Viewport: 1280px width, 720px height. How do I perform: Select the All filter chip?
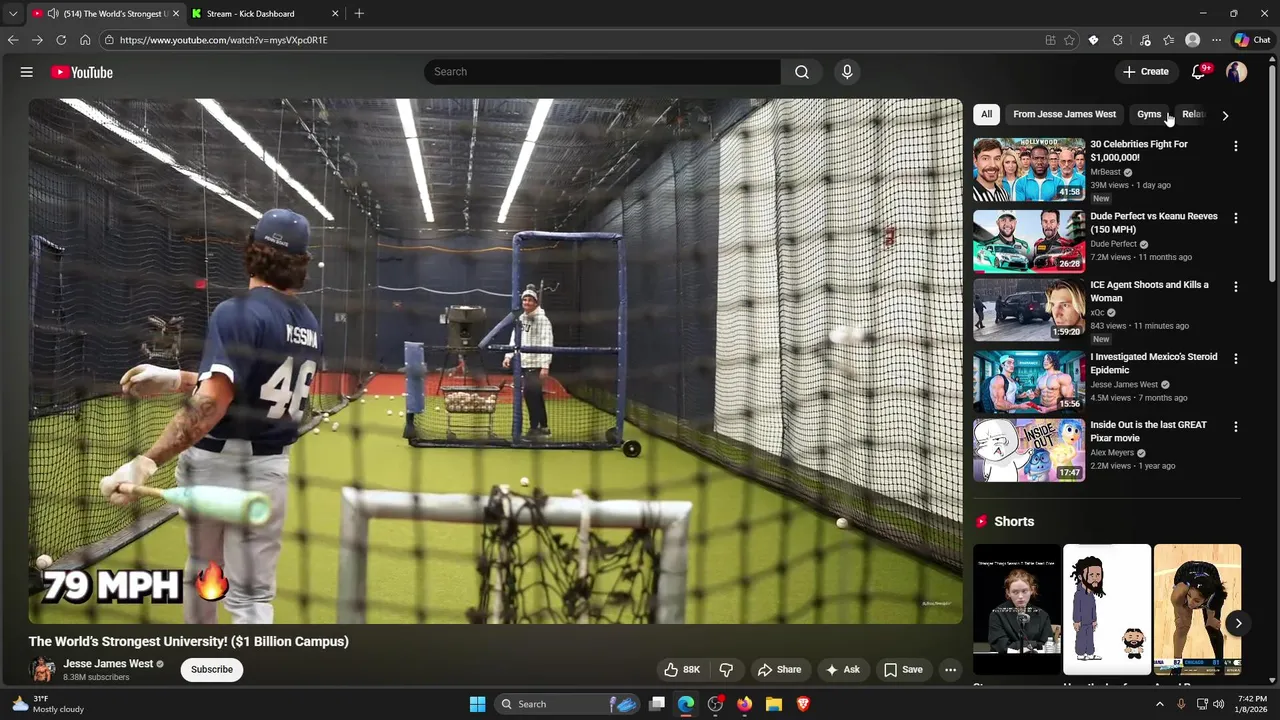coord(986,114)
